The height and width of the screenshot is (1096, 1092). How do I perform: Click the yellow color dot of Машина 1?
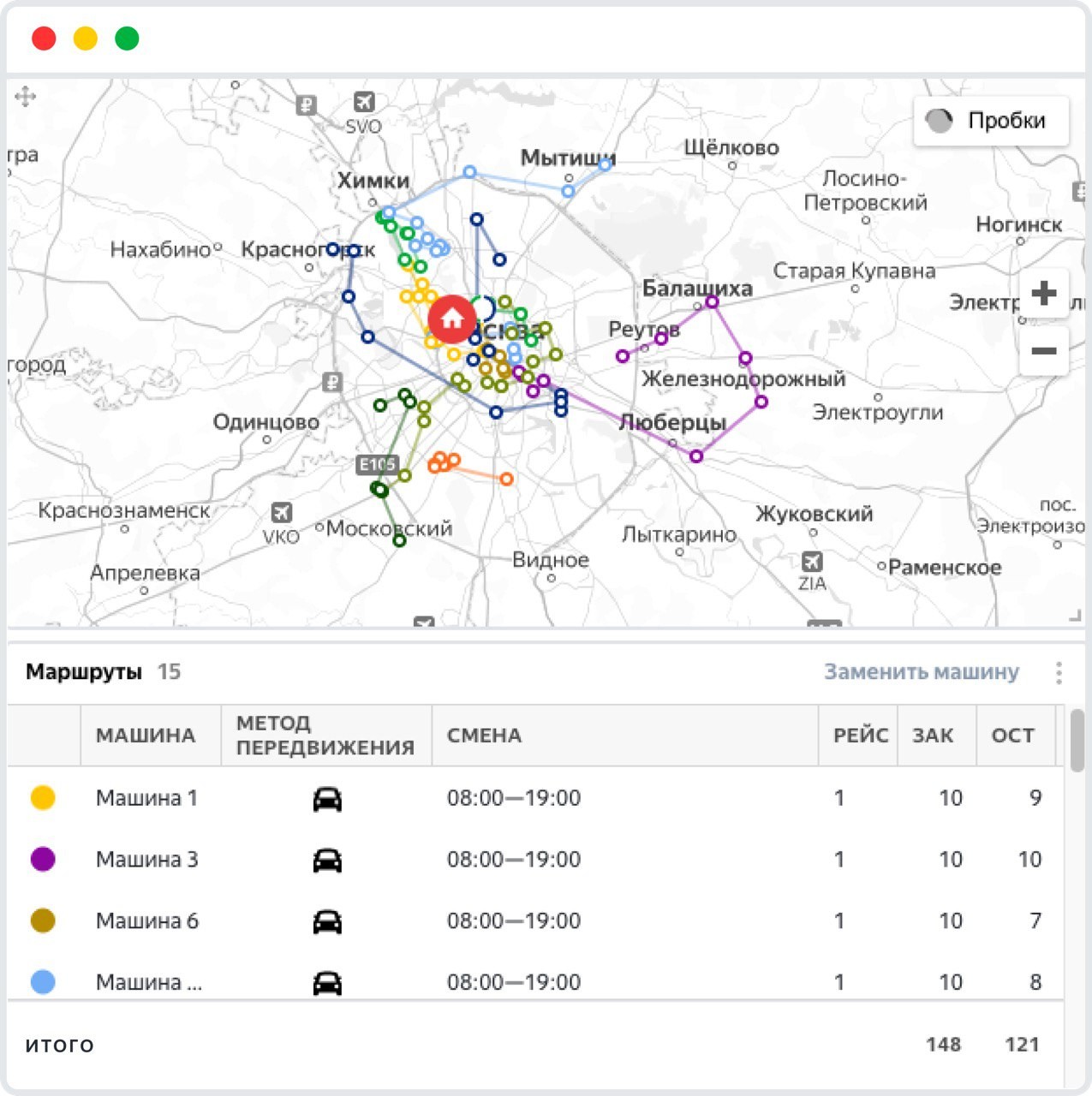click(x=43, y=798)
